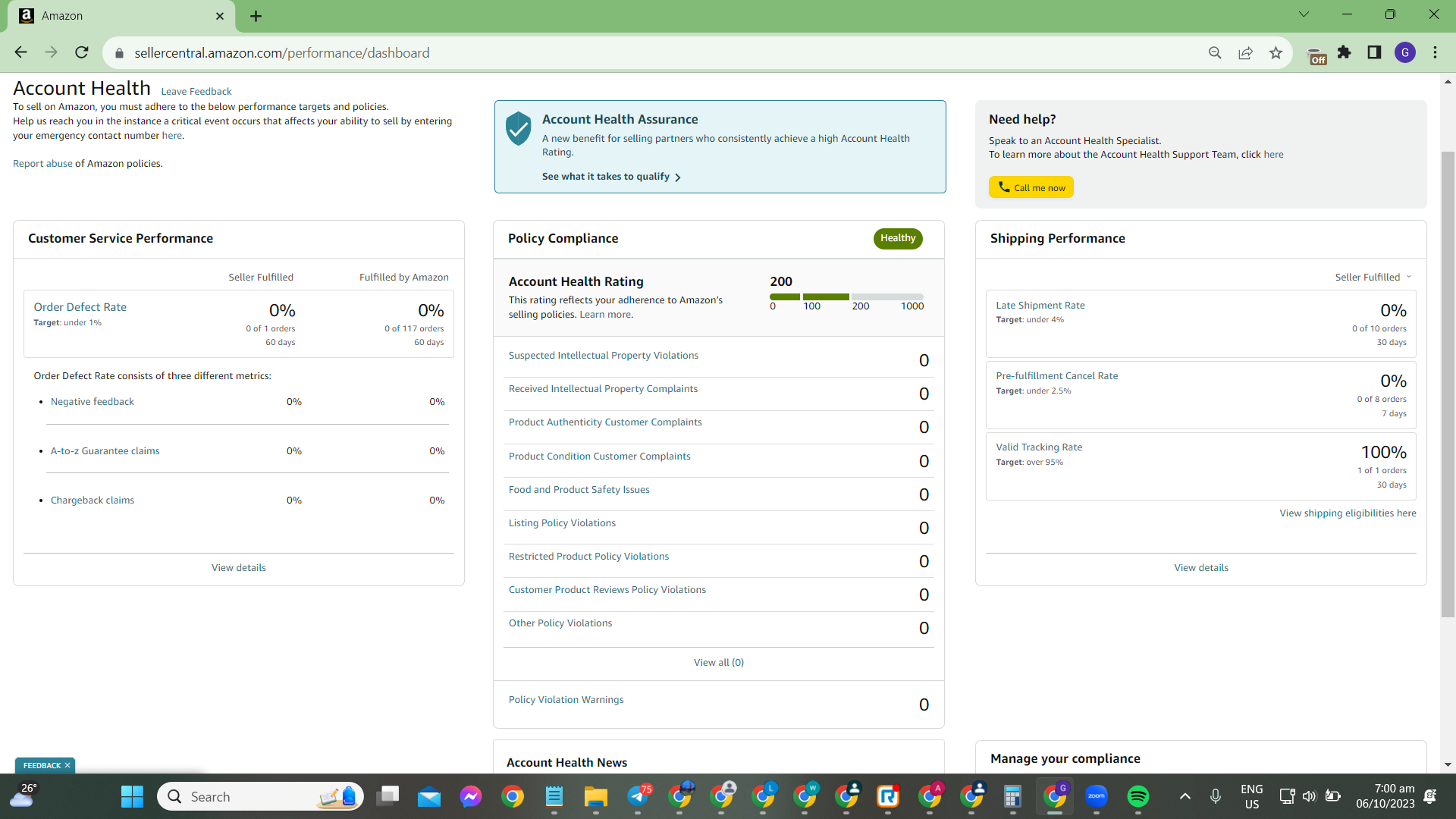The width and height of the screenshot is (1456, 819).
Task: Dismiss the FEEDBACK tab with its X
Action: click(x=67, y=765)
